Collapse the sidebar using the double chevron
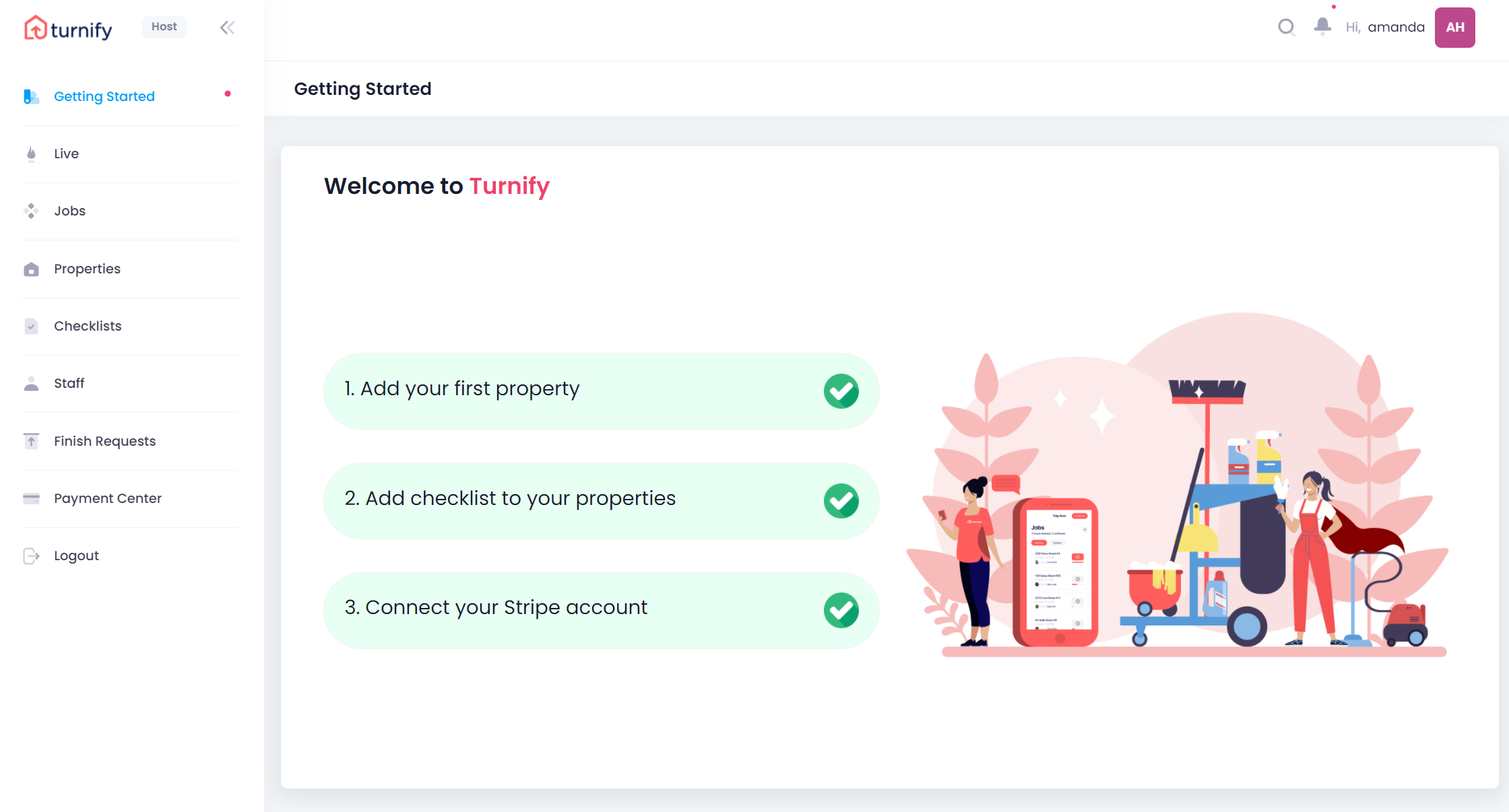The height and width of the screenshot is (812, 1509). click(x=226, y=28)
